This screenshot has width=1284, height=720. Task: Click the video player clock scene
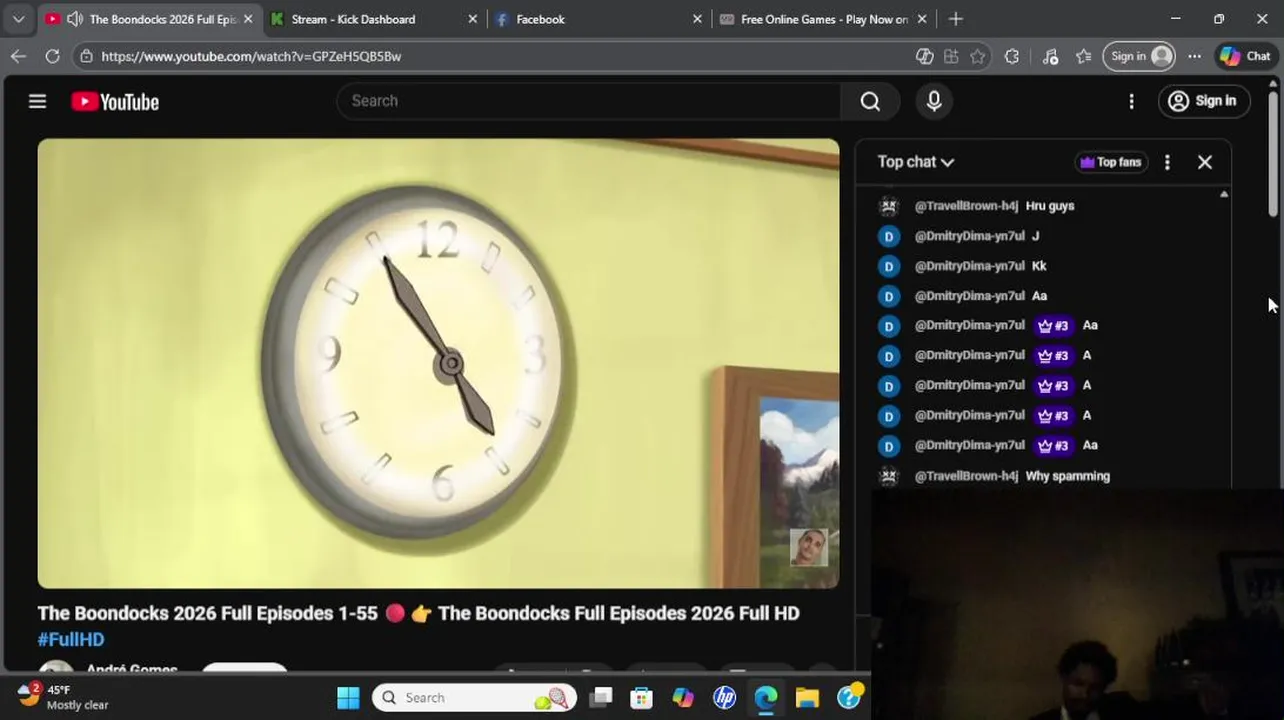438,363
